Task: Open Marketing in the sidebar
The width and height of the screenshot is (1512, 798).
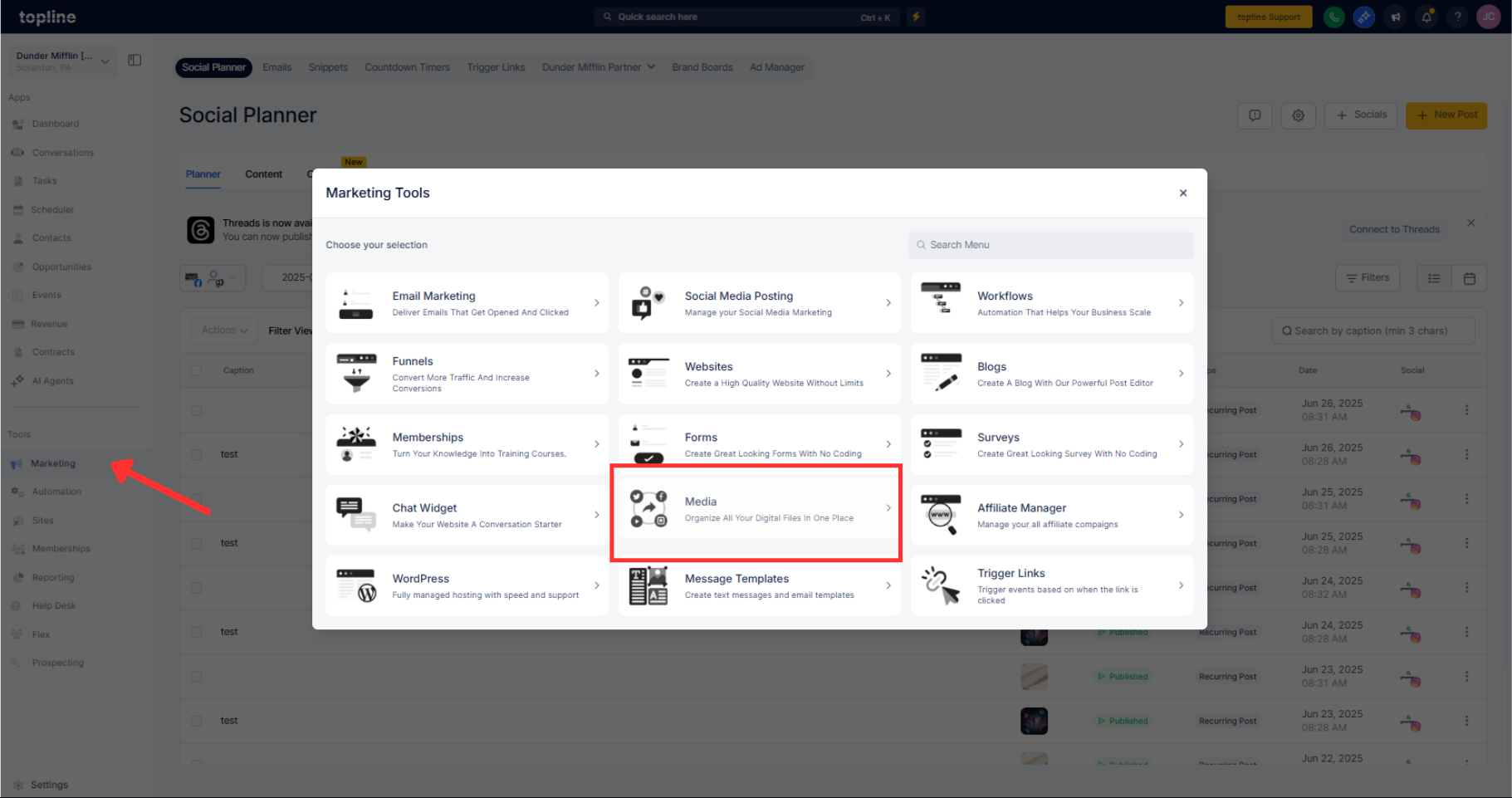Action: 53,463
